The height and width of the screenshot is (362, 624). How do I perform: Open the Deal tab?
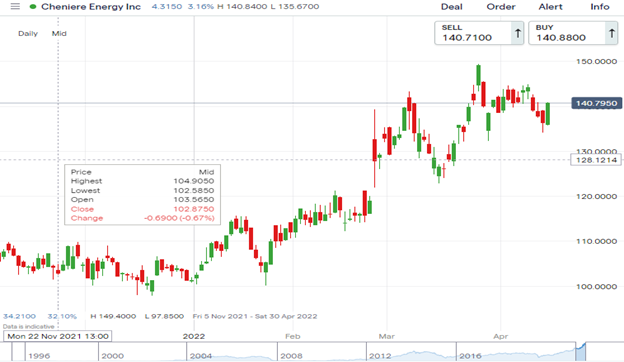[452, 7]
